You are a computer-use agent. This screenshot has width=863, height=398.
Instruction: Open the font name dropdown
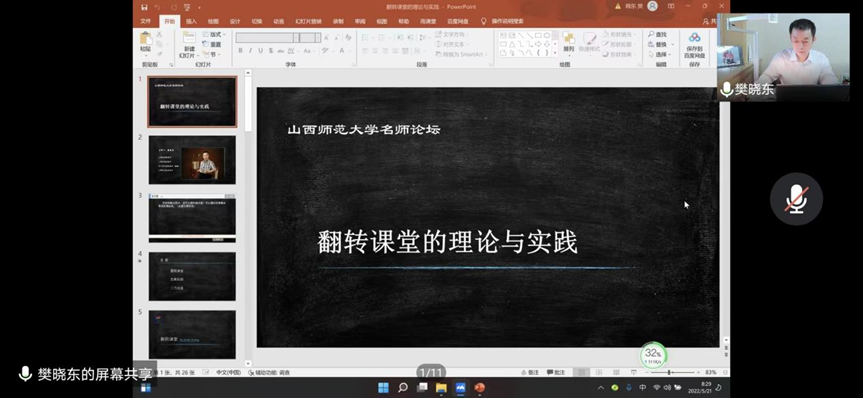click(296, 37)
